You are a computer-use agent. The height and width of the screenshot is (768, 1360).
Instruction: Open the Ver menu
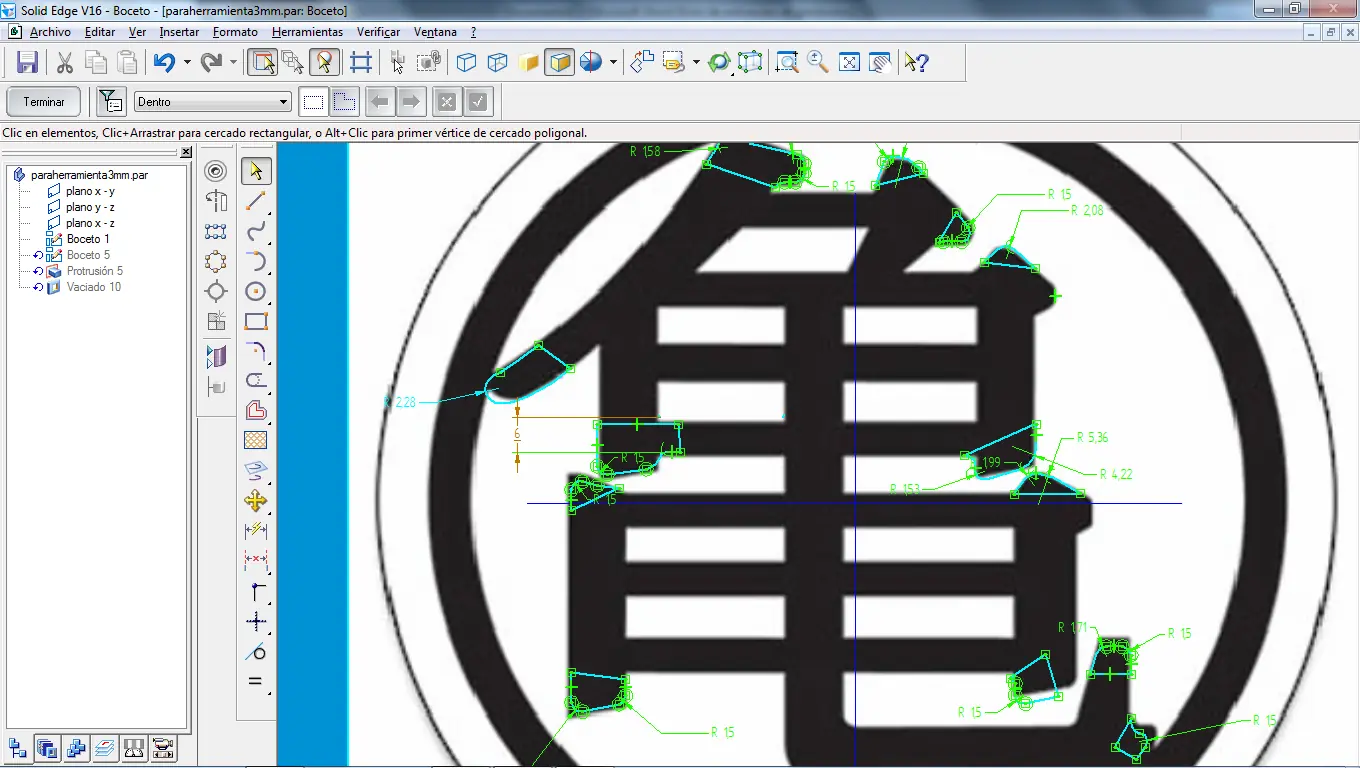pyautogui.click(x=137, y=32)
